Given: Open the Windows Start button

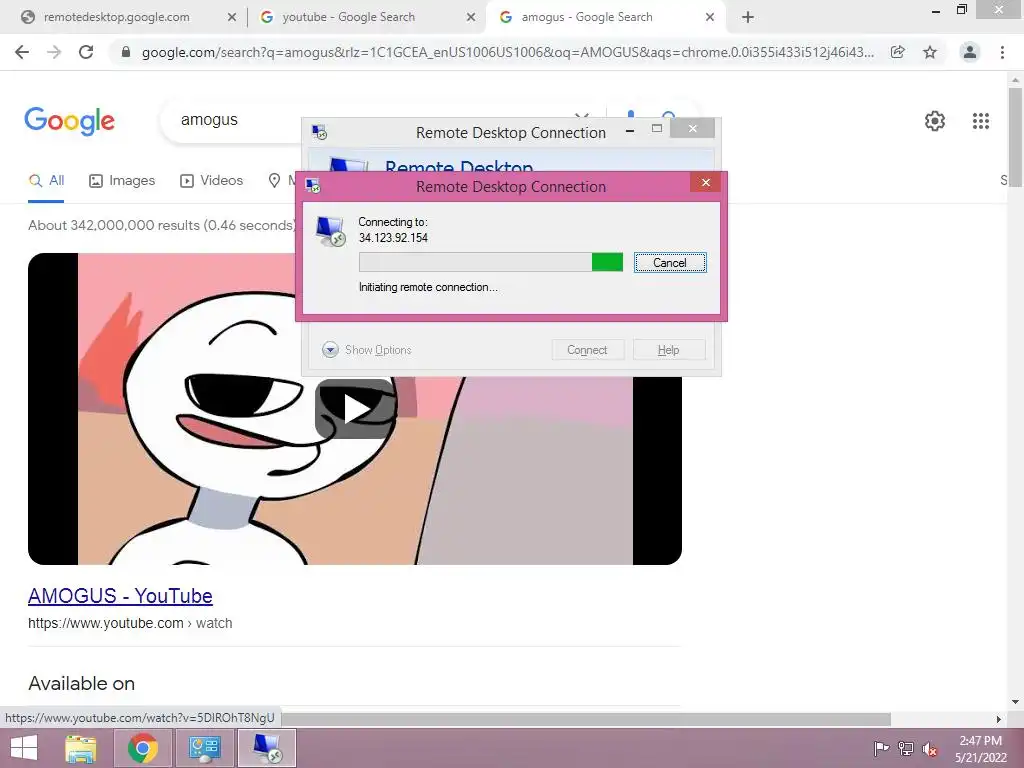Looking at the screenshot, I should pyautogui.click(x=24, y=748).
